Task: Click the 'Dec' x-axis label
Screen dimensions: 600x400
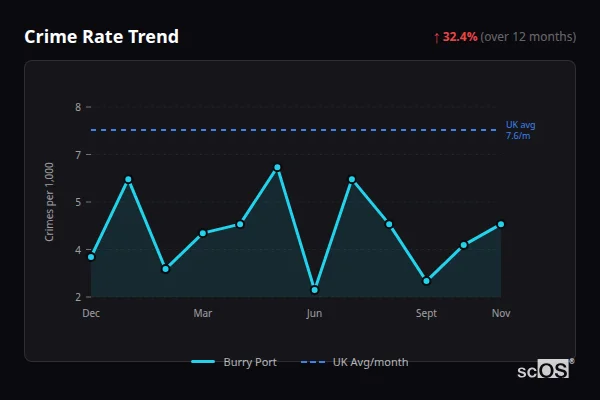Action: pos(91,313)
